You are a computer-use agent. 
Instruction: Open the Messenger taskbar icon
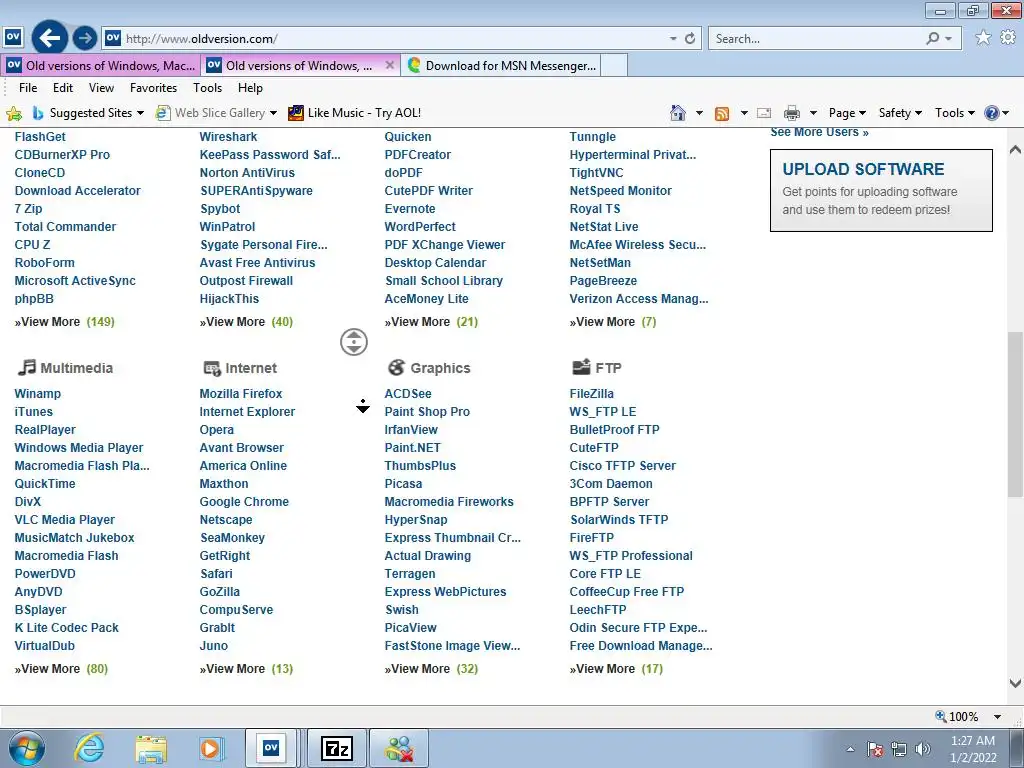tap(399, 748)
